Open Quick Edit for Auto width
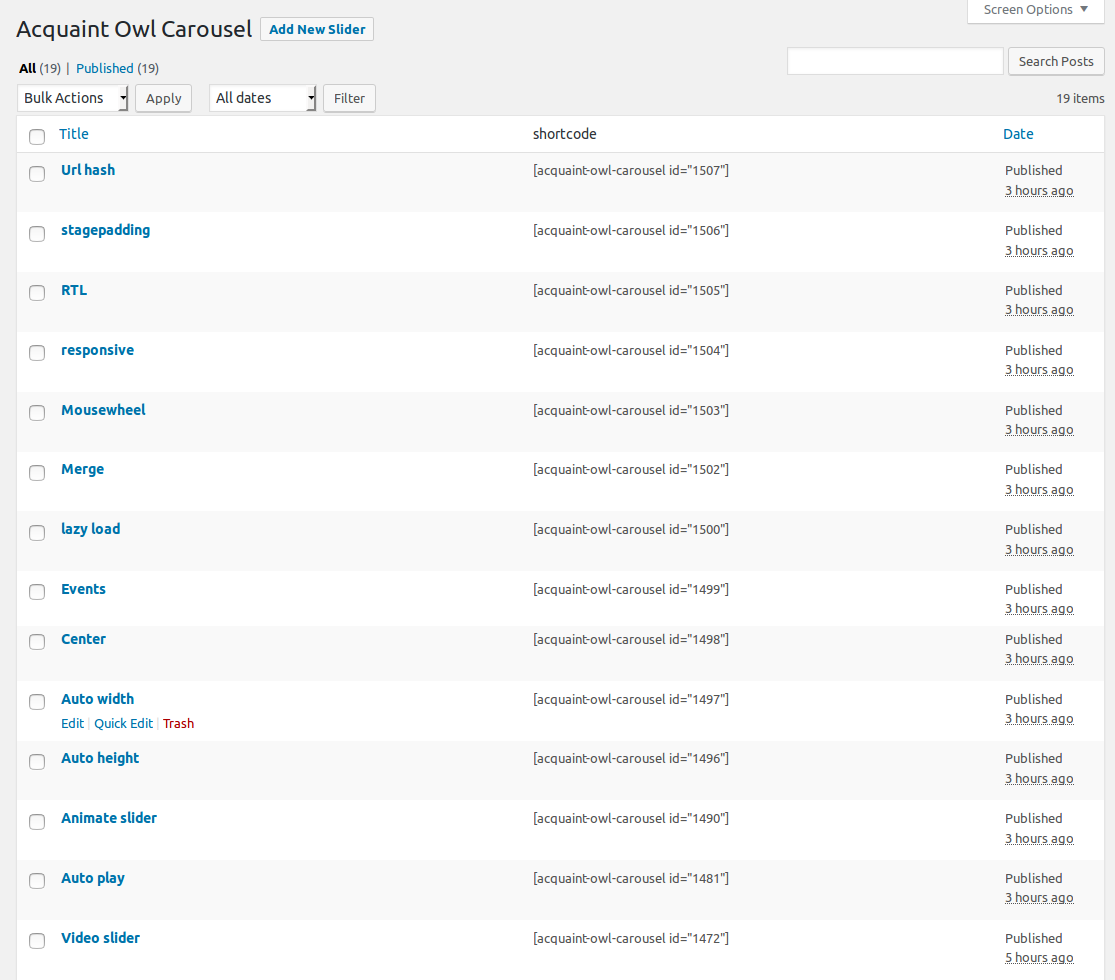Image resolution: width=1115 pixels, height=980 pixels. [x=123, y=724]
